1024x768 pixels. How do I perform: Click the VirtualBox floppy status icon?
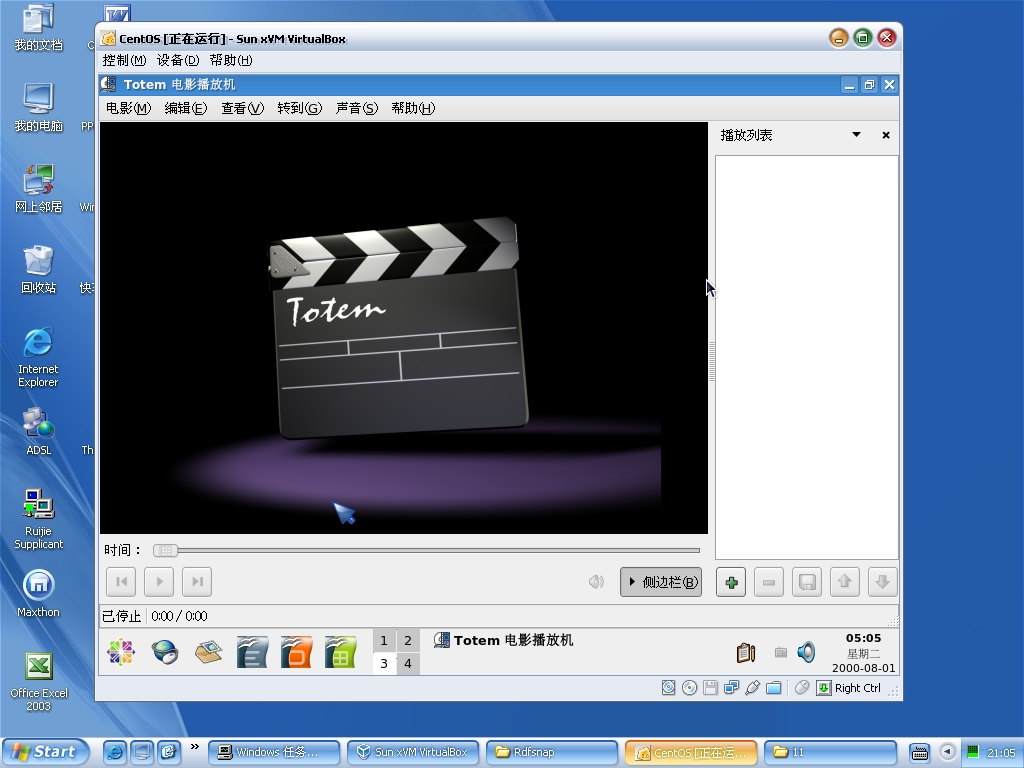point(710,688)
